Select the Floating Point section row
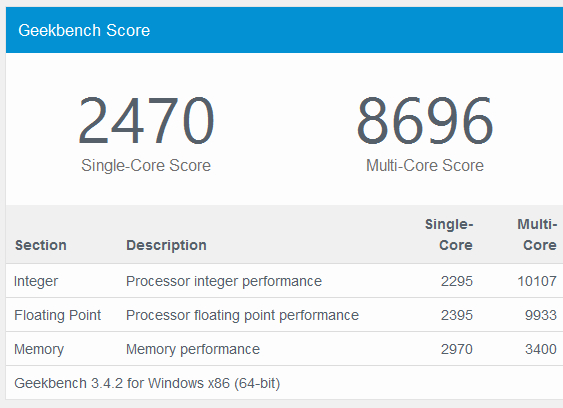Screen dimensions: 563x408 (284, 315)
